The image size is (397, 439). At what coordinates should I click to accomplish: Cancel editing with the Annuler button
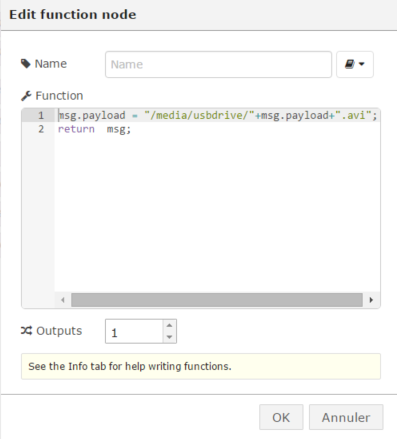[346, 417]
